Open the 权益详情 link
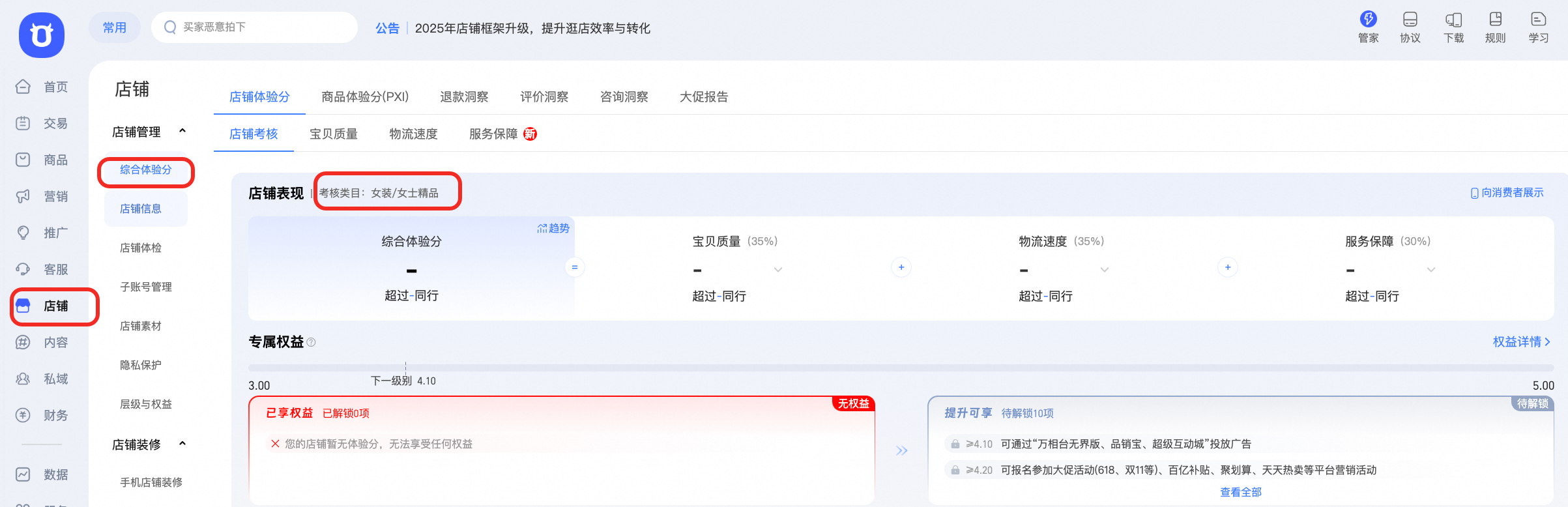 coord(1520,342)
